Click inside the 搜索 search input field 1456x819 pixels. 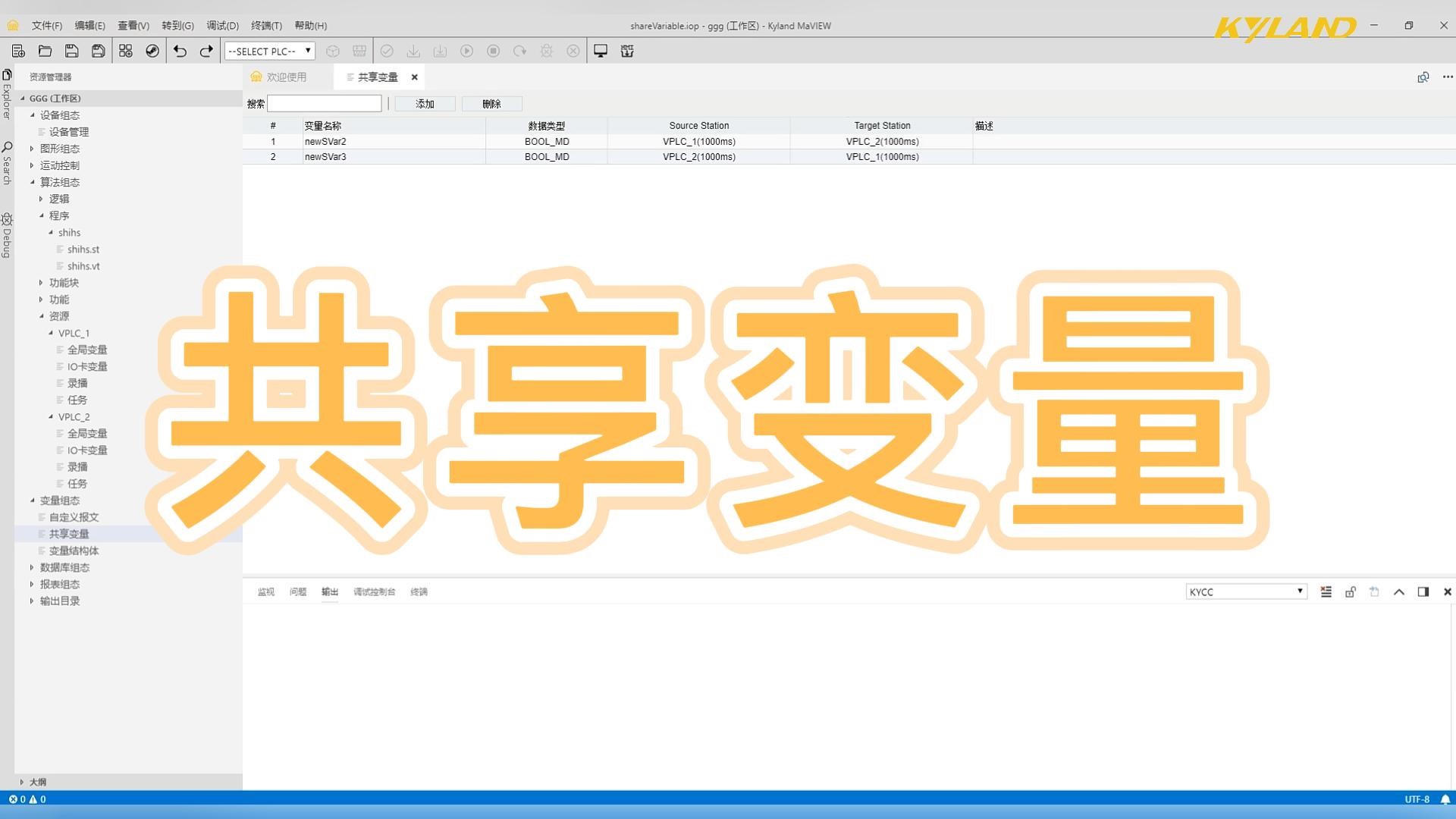325,103
